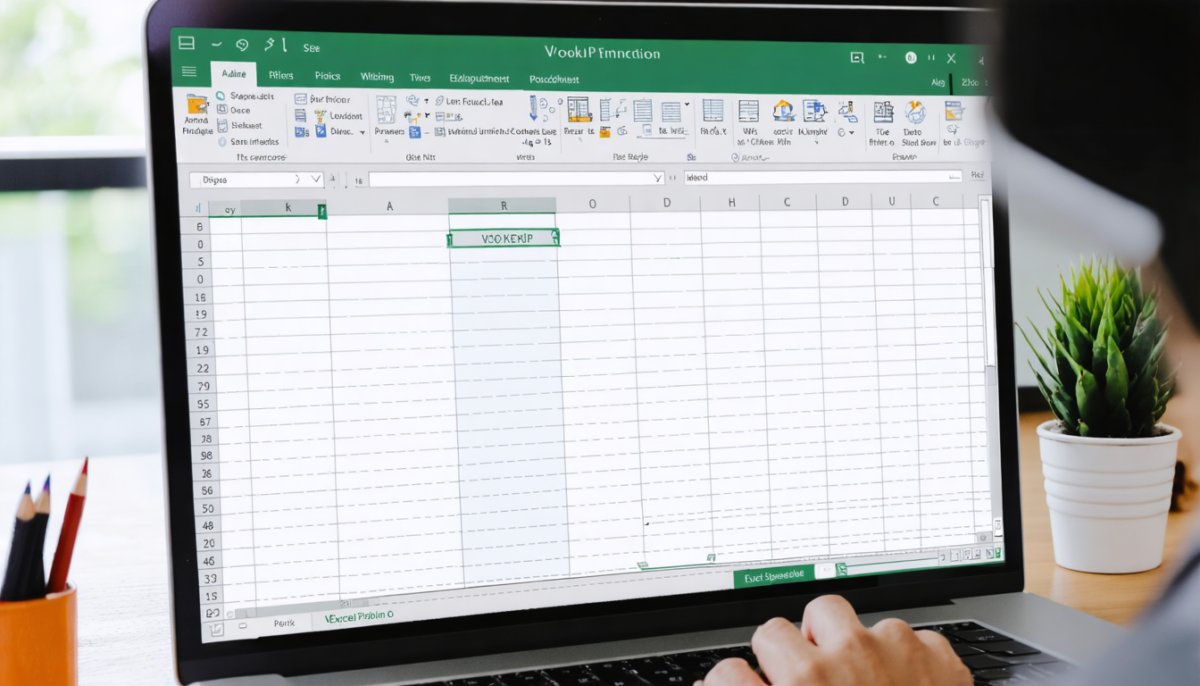Click the 'Fld,dx' table icon in the ribbon
1200x686 pixels.
(x=712, y=111)
